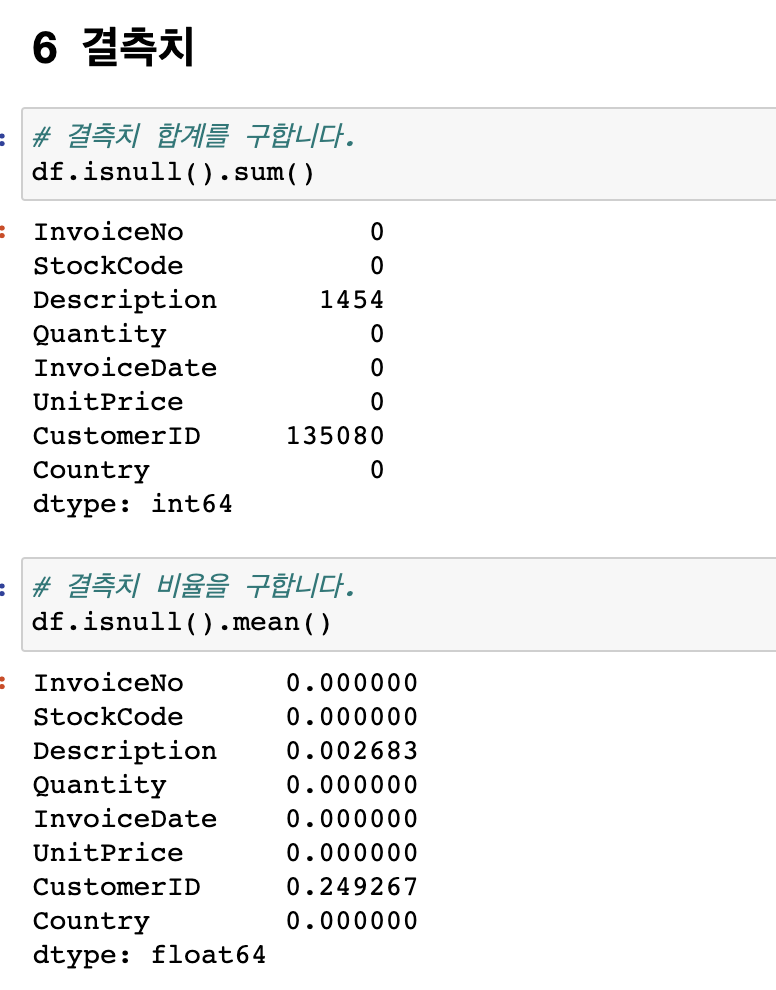Click "Quantity" in the sum output
The image size is (776, 990).
click(x=100, y=335)
